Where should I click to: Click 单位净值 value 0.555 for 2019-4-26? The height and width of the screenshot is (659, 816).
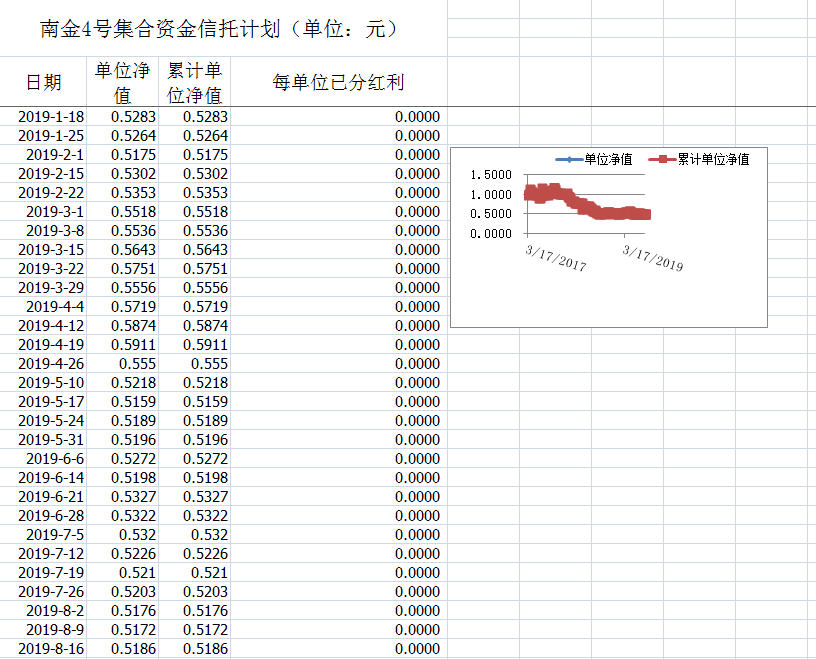point(122,363)
